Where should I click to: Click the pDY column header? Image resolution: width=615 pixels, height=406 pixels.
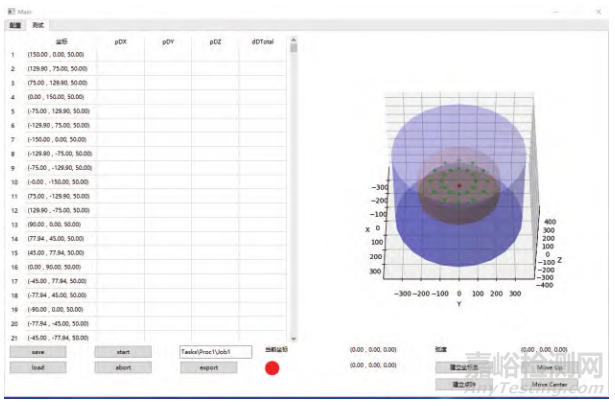click(167, 42)
